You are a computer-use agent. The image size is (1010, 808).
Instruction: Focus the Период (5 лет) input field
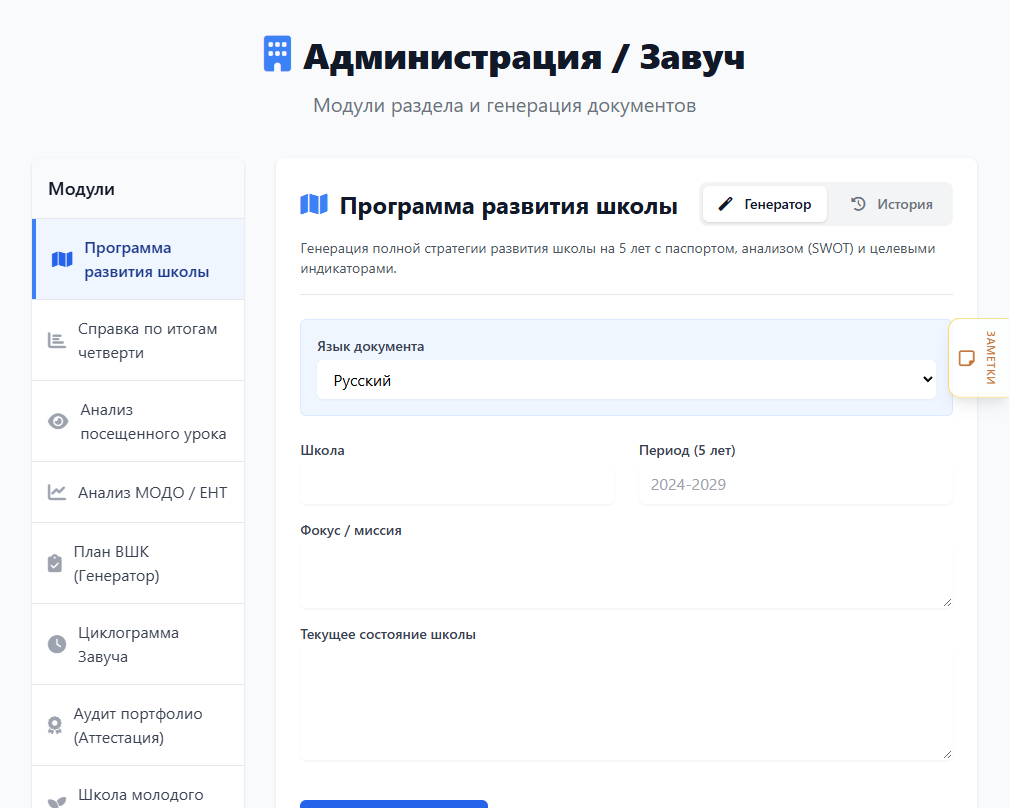[796, 485]
